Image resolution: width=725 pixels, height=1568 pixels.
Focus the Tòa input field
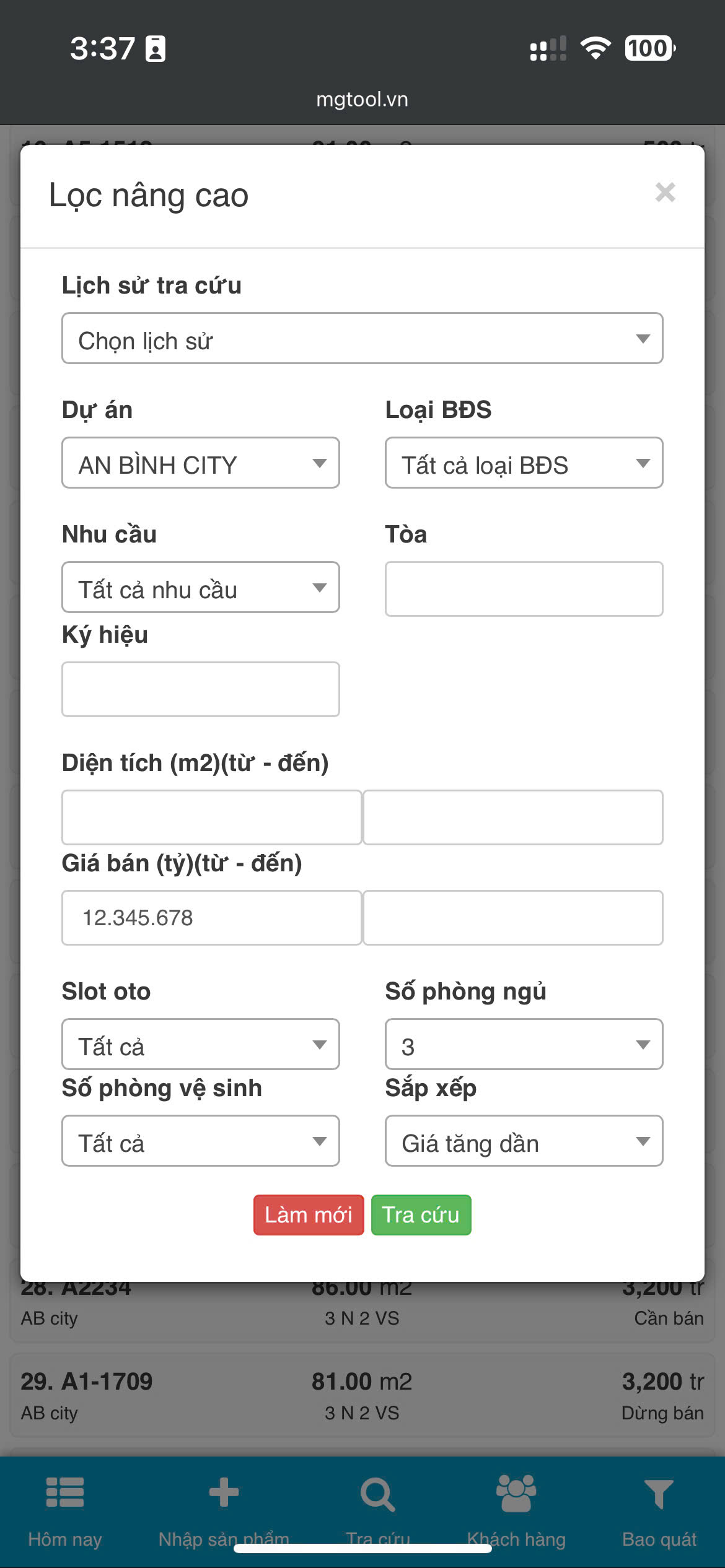524,589
